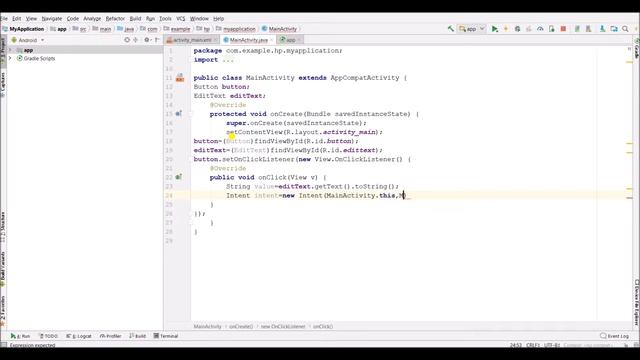Toggle the Project side panel tab
Image resolution: width=640 pixels, height=360 pixels.
[3, 50]
